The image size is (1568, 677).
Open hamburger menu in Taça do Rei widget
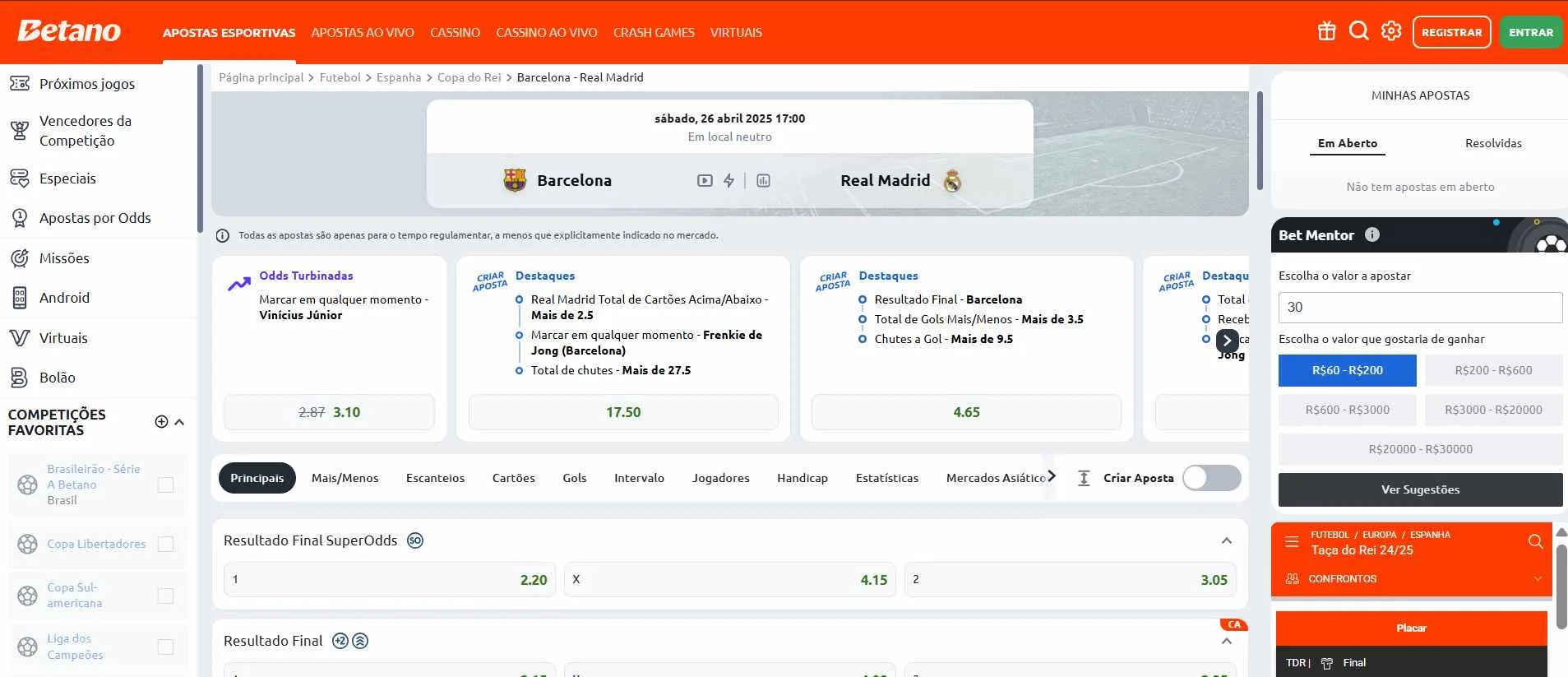tap(1292, 542)
